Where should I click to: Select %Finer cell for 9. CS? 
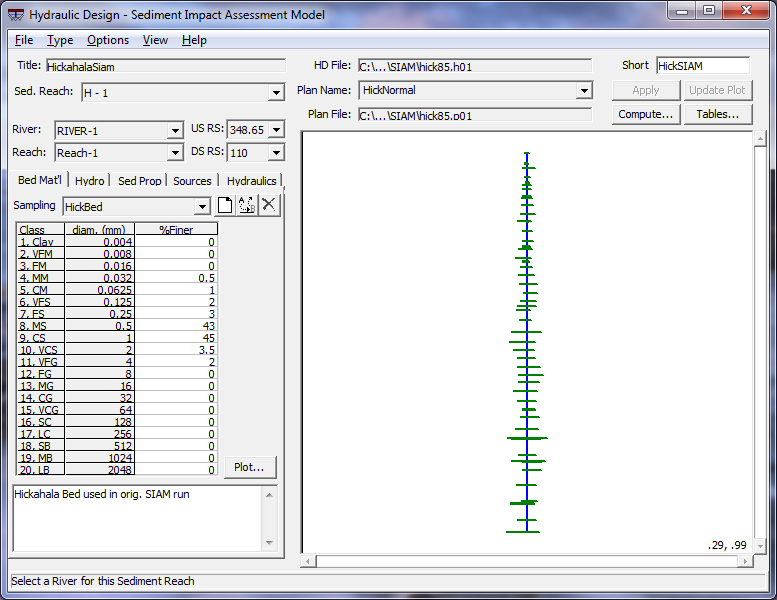[x=176, y=338]
